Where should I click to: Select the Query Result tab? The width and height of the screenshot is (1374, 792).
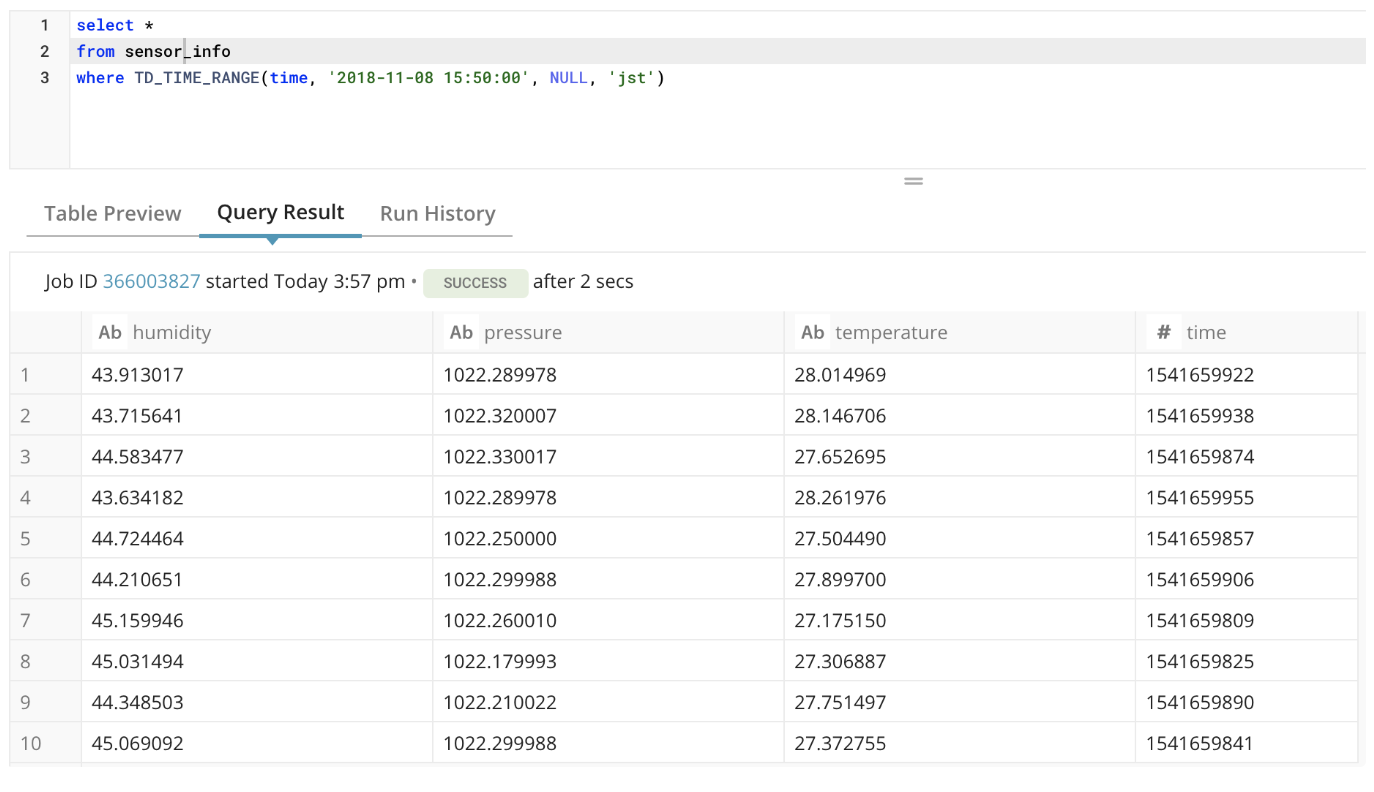(x=280, y=213)
